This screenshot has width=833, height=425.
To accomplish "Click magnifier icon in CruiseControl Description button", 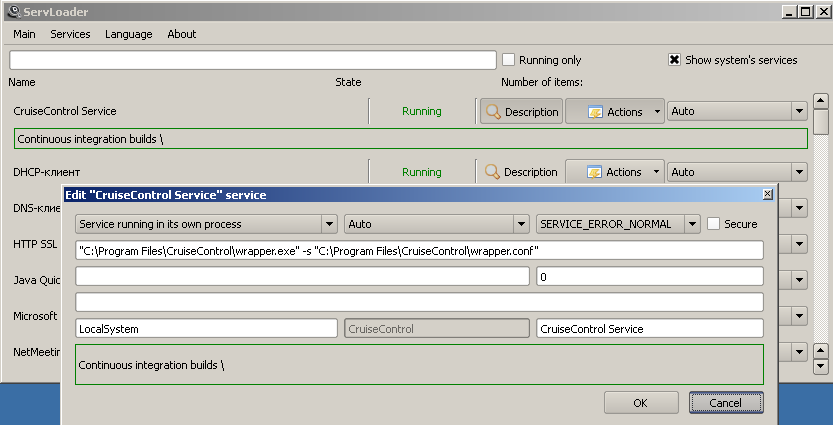I will click(494, 112).
